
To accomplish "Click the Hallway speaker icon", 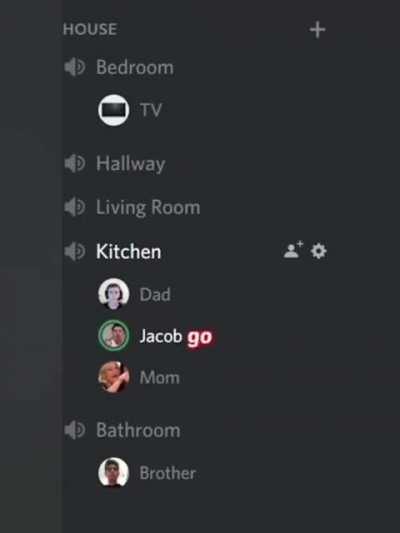I will 74,164.
